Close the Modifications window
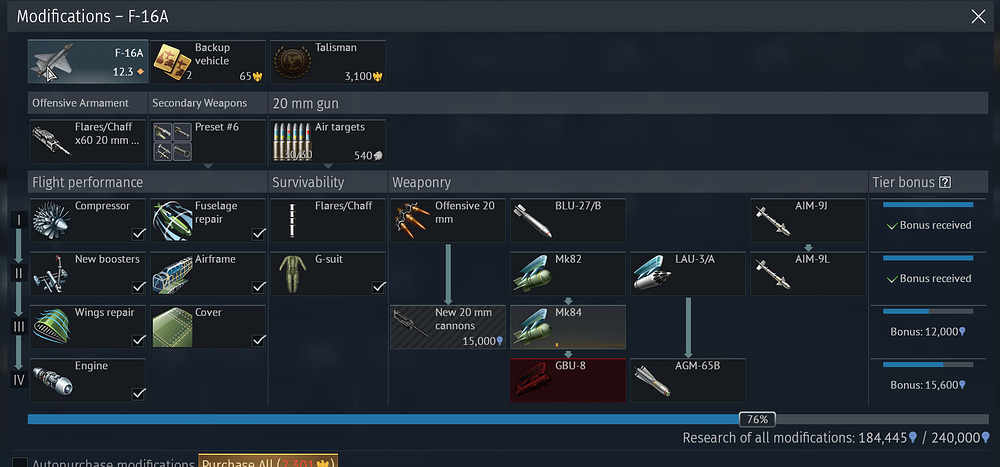Viewport: 1000px width, 467px height. [978, 17]
